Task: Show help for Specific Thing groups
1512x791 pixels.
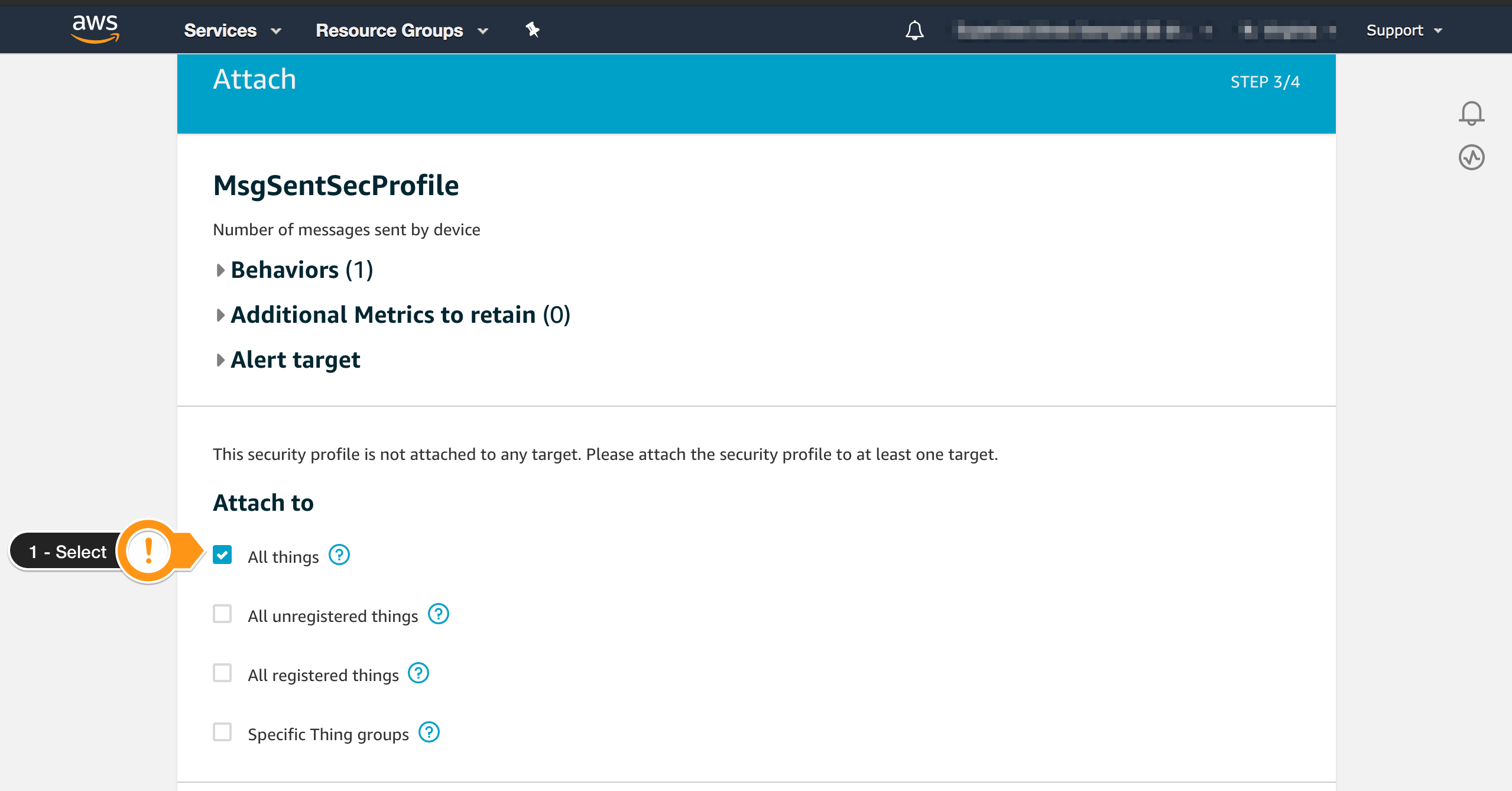Action: [429, 732]
